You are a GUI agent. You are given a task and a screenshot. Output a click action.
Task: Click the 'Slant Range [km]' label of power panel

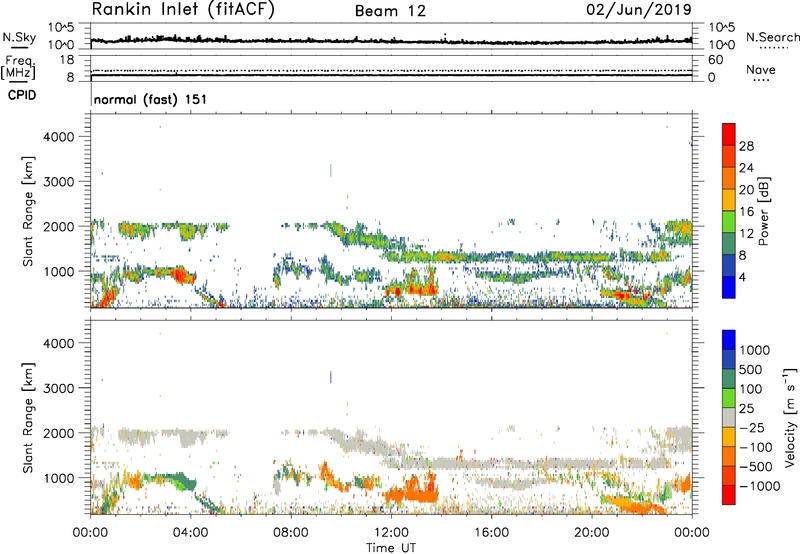(x=28, y=211)
